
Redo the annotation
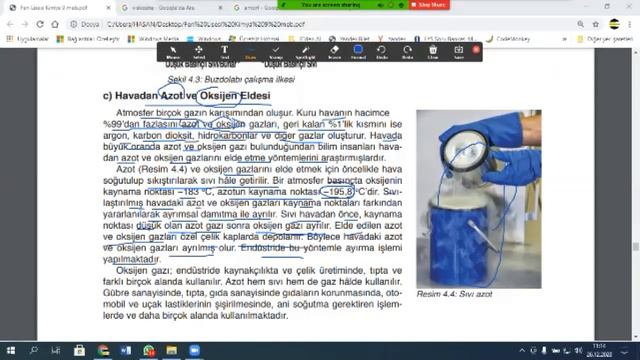pos(407,52)
